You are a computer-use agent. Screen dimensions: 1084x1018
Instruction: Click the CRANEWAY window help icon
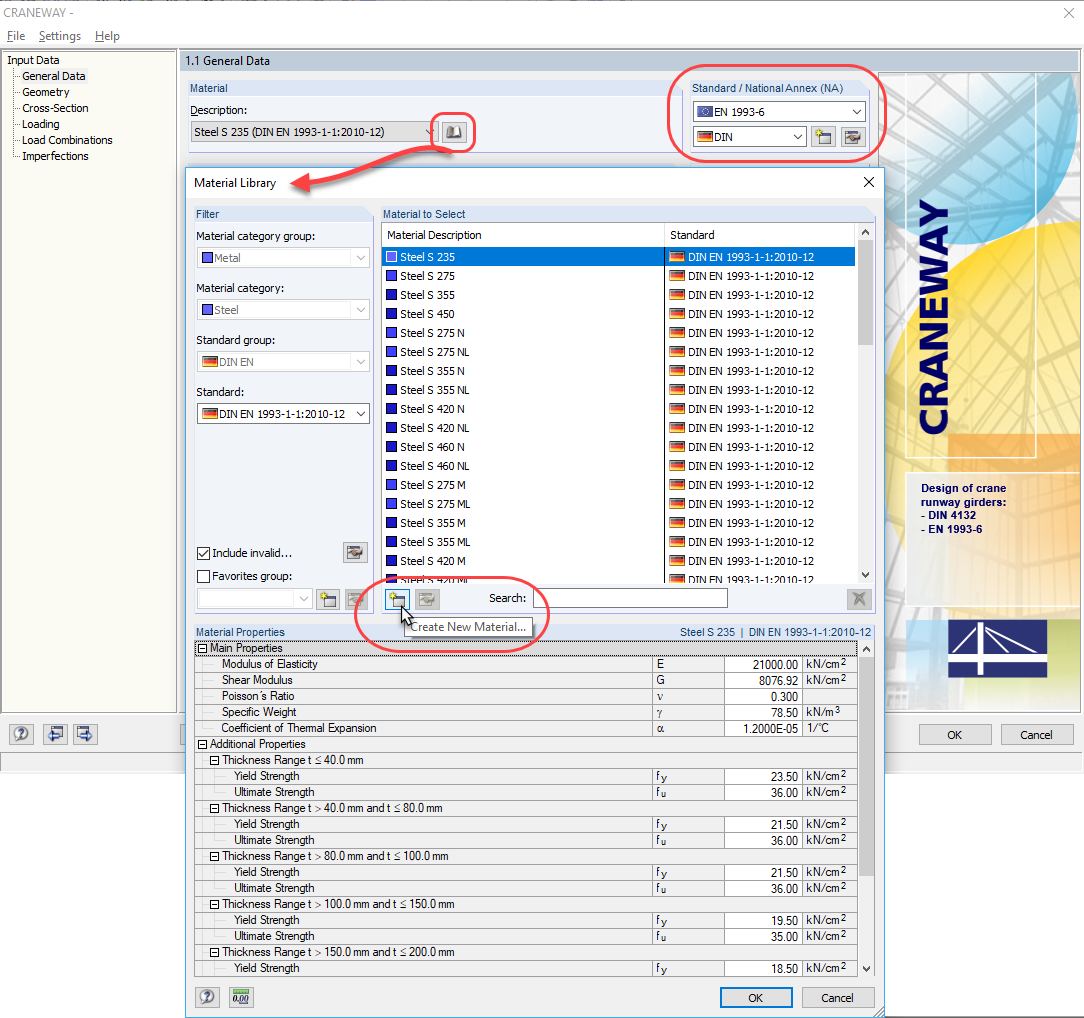tap(21, 734)
